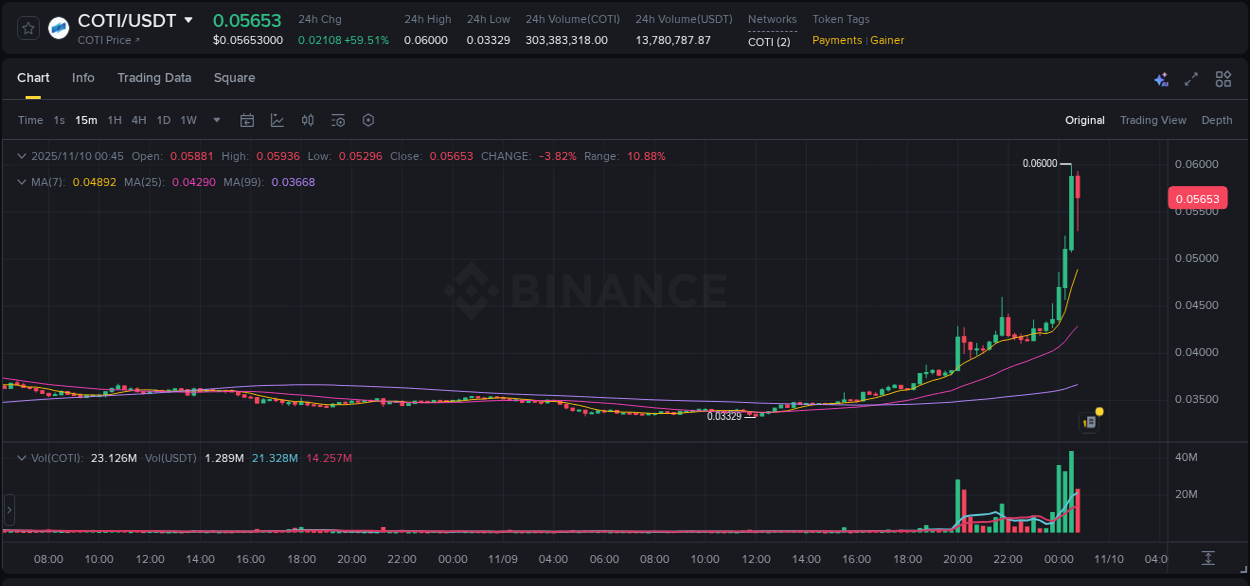Expand chart to fullscreen view
The width and height of the screenshot is (1250, 586).
point(1191,78)
